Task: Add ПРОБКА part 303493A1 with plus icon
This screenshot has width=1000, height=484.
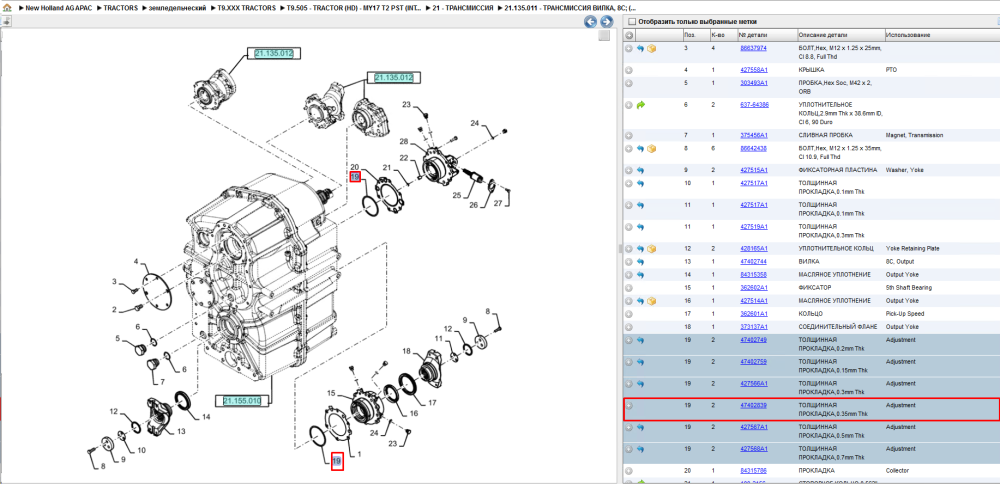Action: (629, 83)
